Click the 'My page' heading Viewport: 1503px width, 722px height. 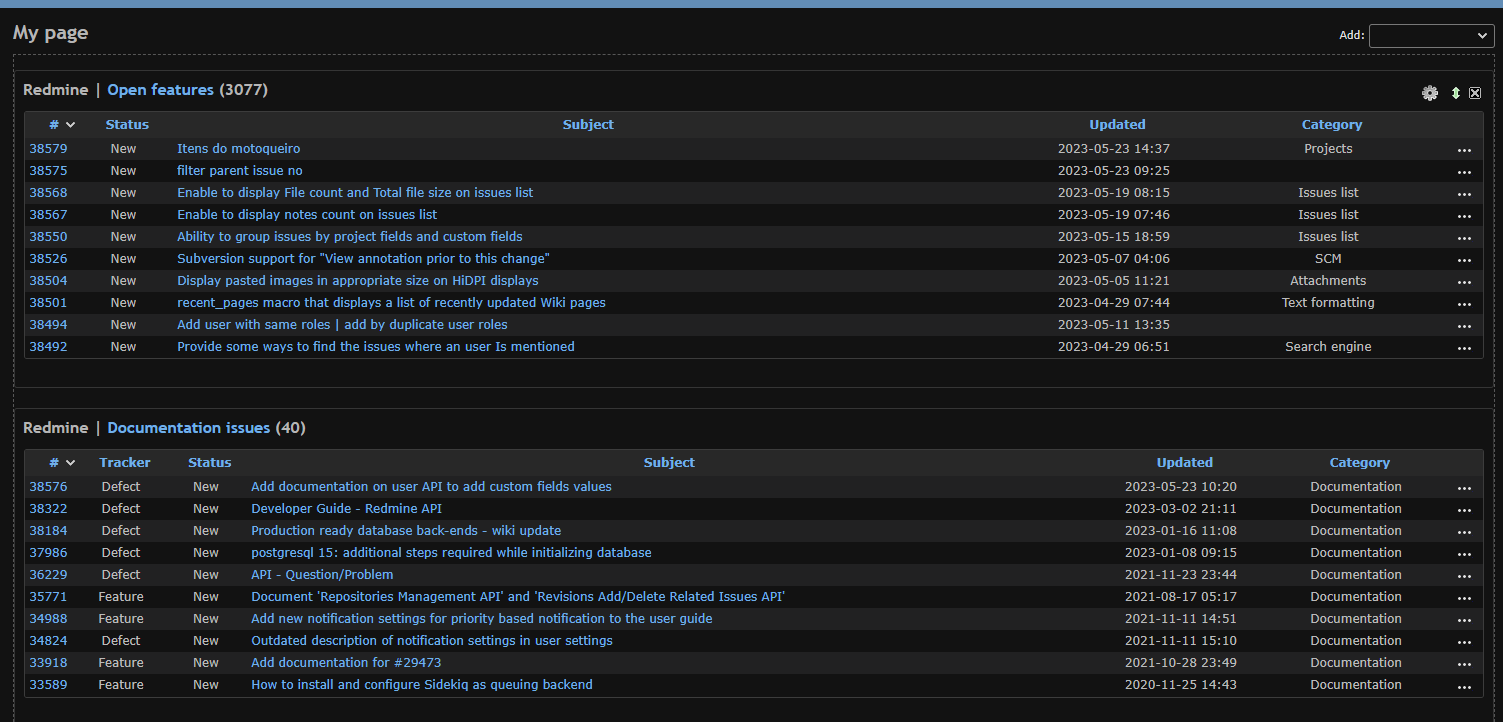click(50, 33)
